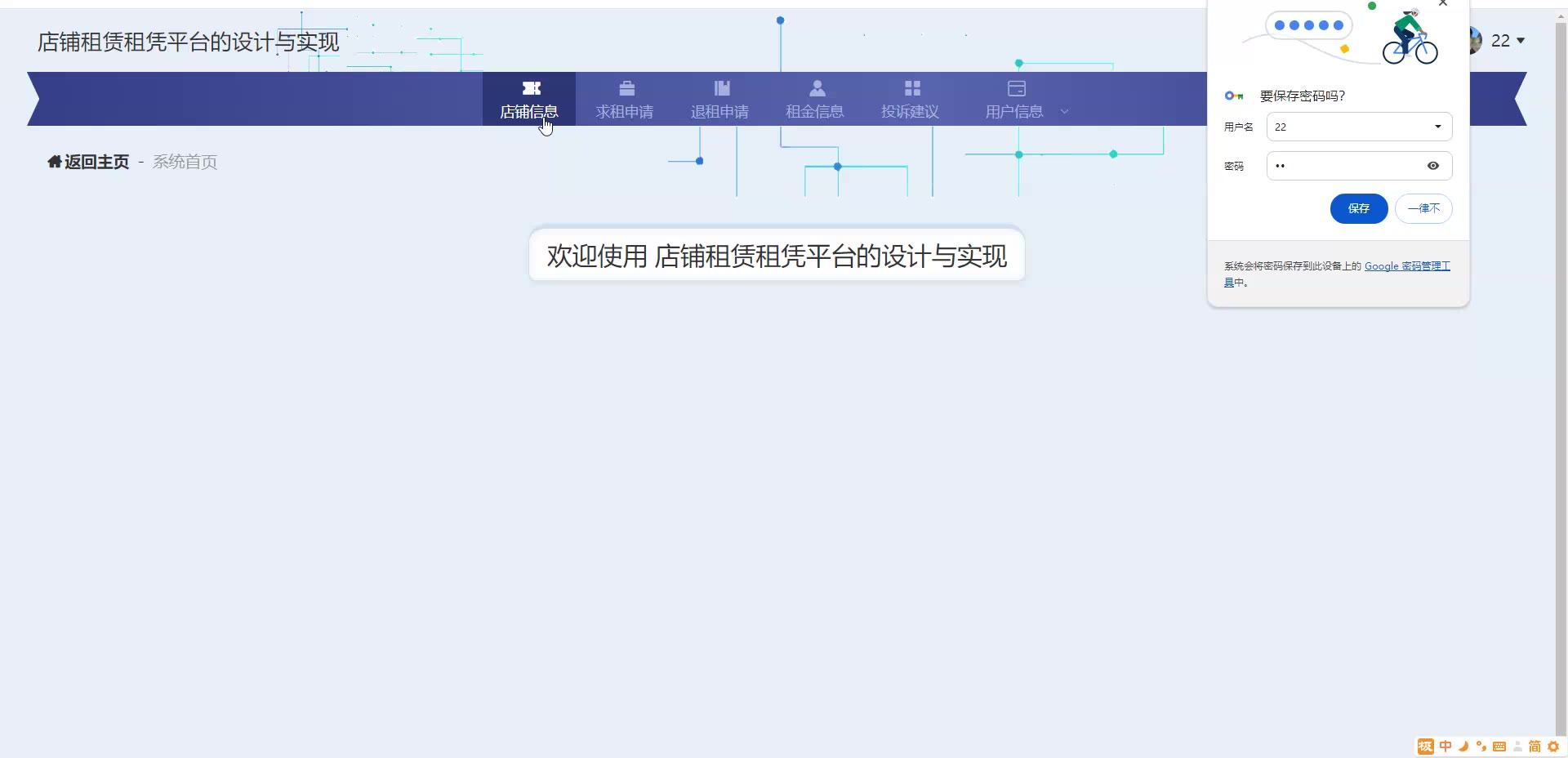Screen dimensions: 1568x758
Task: Close the save password popup
Action: 1443,3
